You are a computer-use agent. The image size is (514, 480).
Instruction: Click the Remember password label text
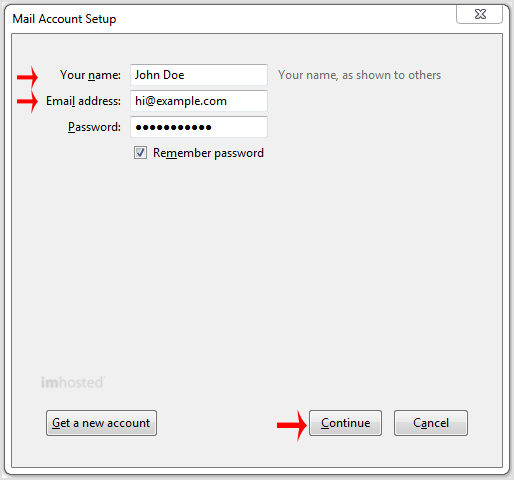(208, 153)
